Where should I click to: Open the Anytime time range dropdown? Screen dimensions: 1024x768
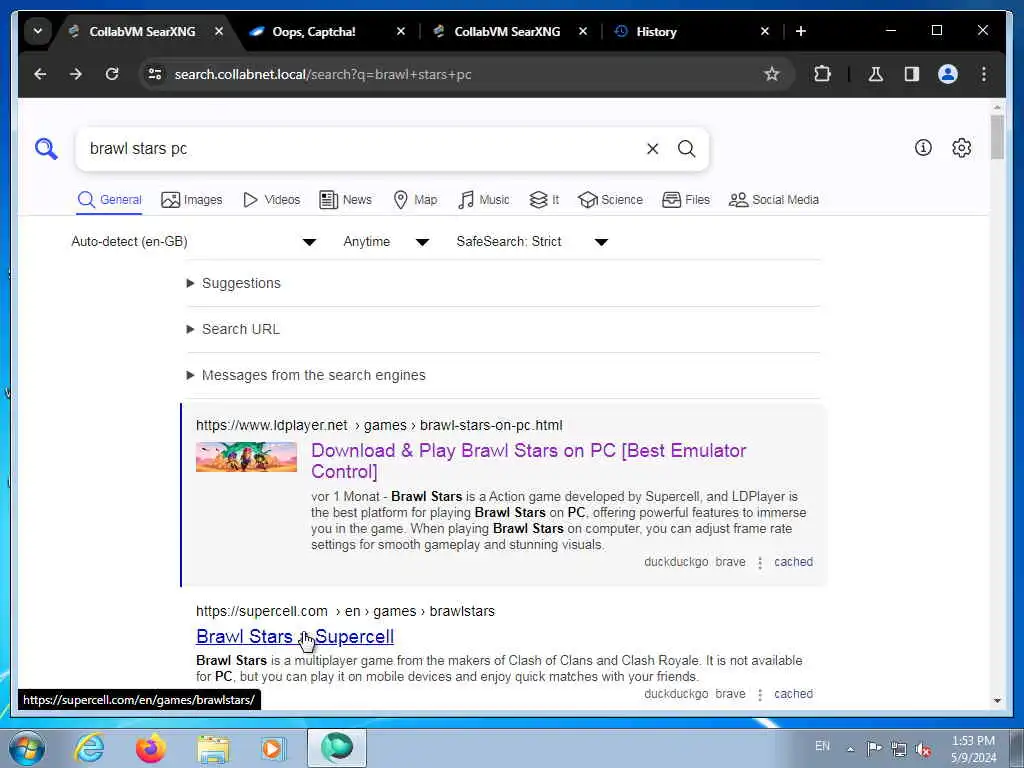pos(386,242)
